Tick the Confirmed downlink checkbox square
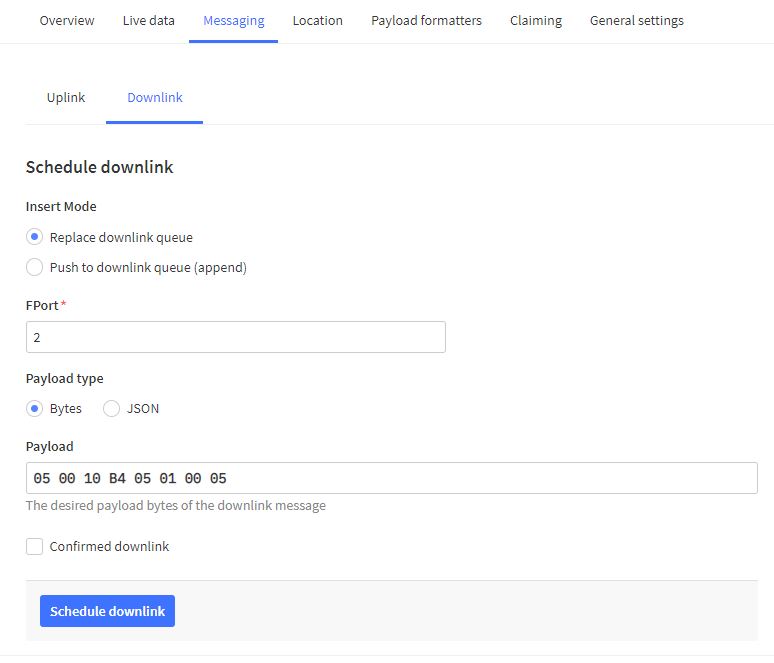This screenshot has height=663, width=774. (35, 547)
